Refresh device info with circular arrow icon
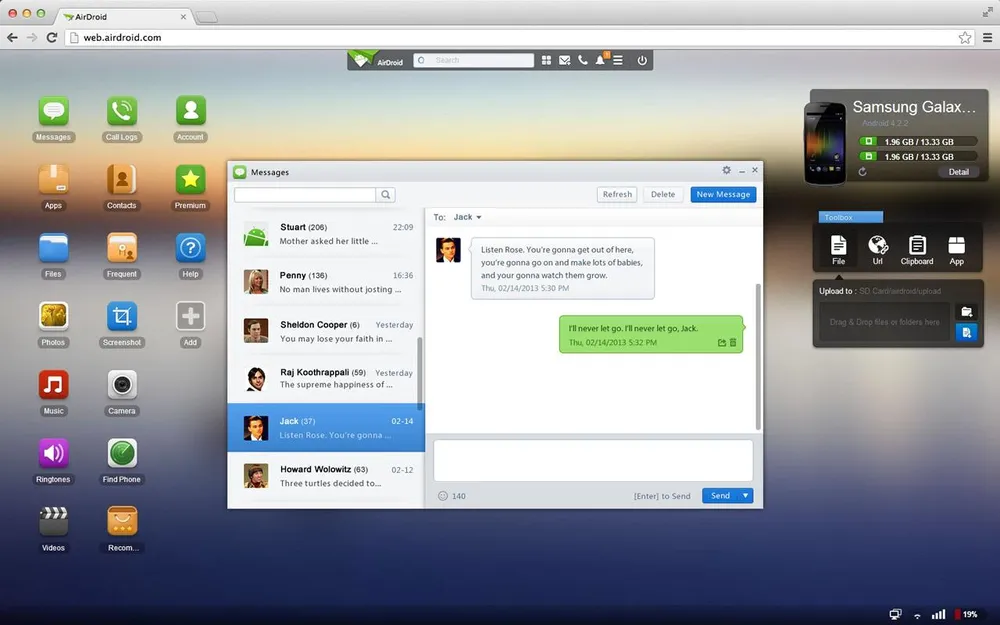This screenshot has height=625, width=1000. tap(863, 172)
